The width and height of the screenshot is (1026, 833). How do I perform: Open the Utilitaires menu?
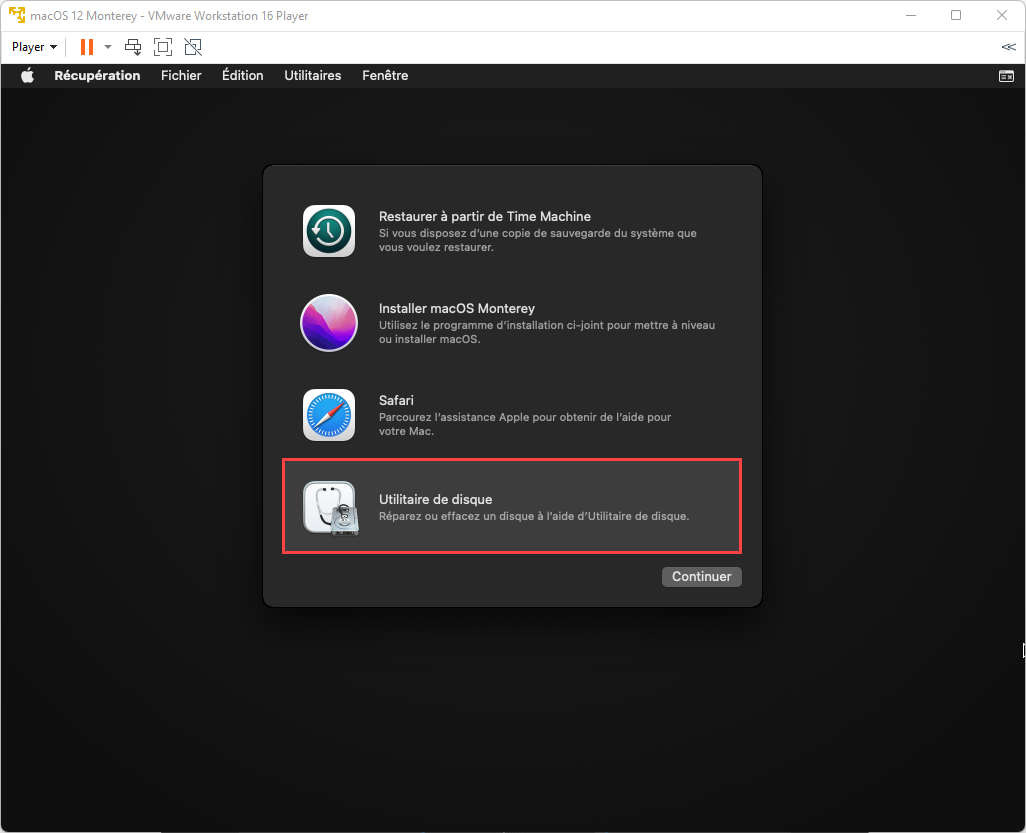[312, 76]
